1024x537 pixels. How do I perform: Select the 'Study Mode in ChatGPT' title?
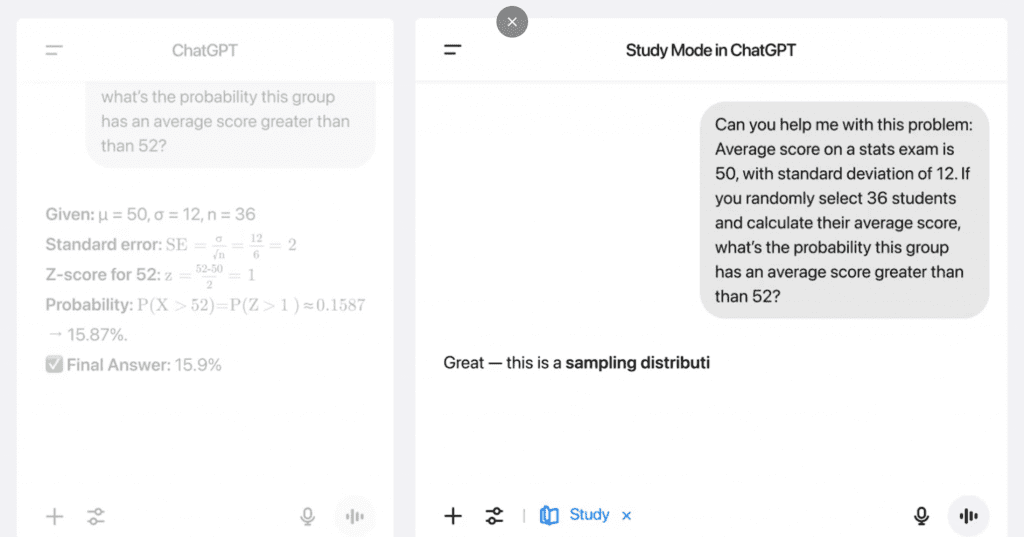tap(711, 50)
